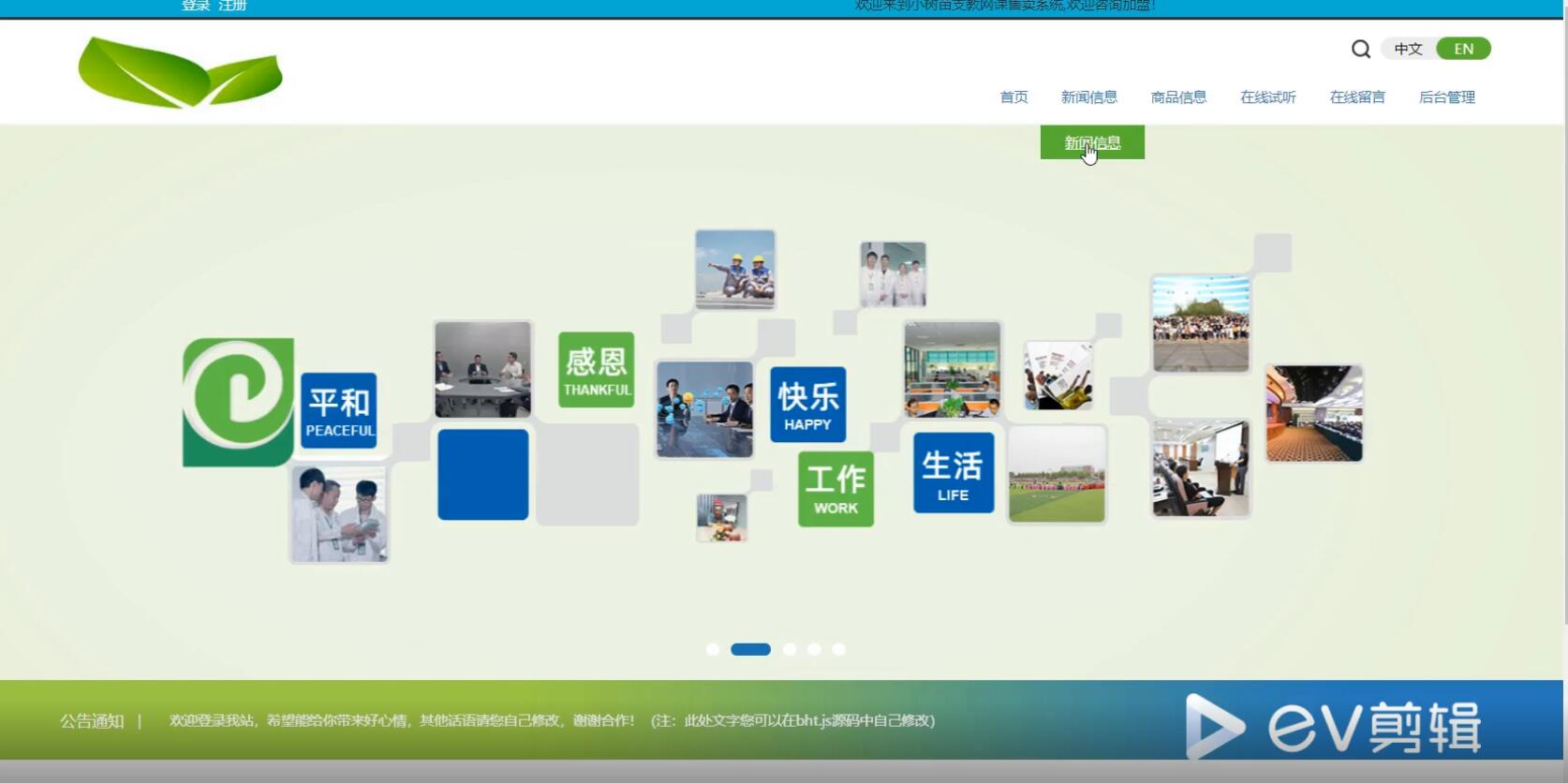This screenshot has height=783, width=1568.
Task: Click the 工作 WORK green tile
Action: (836, 489)
